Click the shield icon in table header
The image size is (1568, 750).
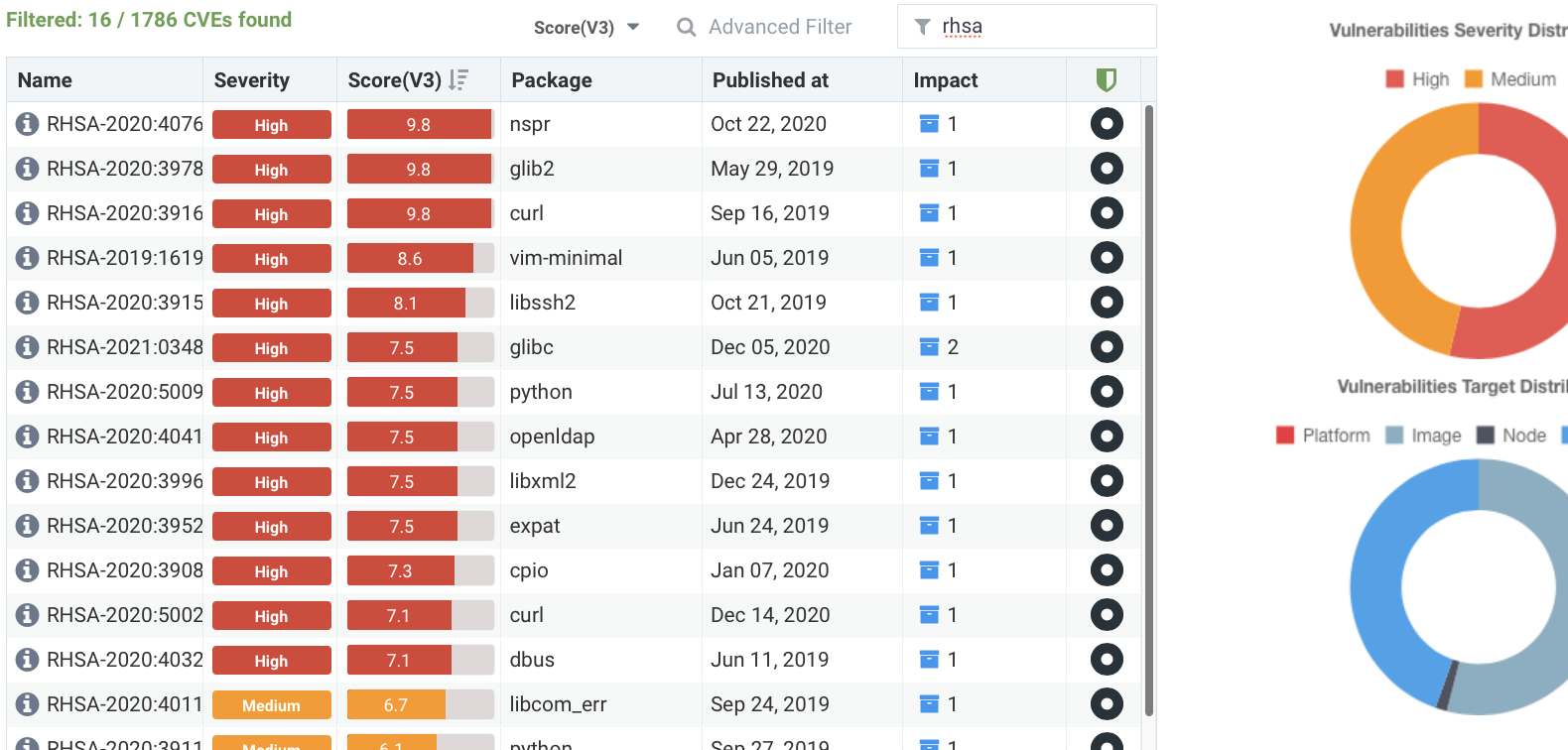coord(1106,80)
